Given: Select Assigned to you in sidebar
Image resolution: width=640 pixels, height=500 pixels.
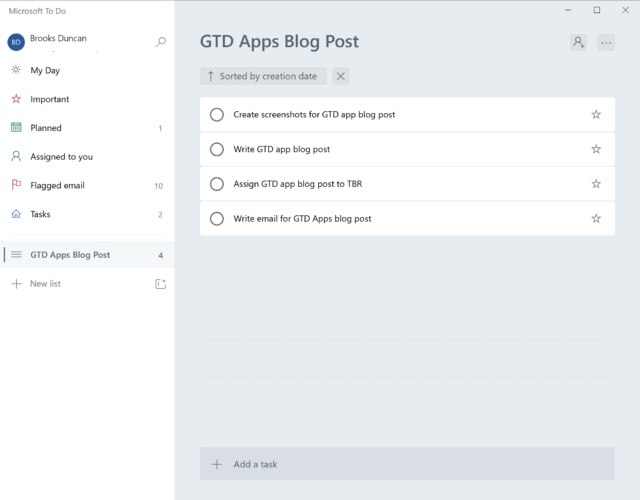Looking at the screenshot, I should pos(61,157).
